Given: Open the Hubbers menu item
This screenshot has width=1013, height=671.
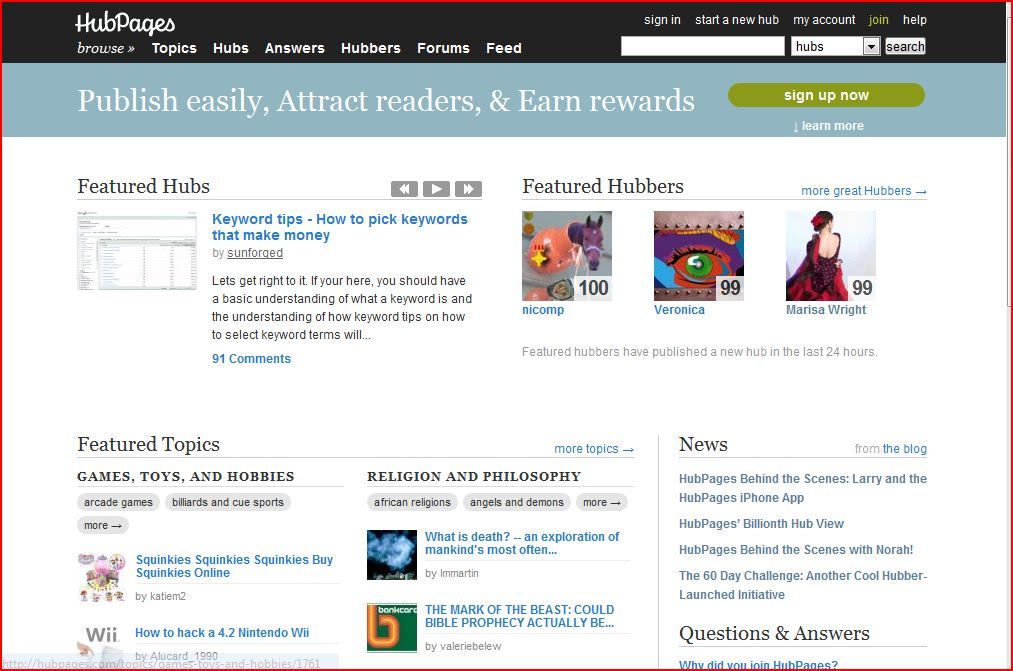Looking at the screenshot, I should pos(371,48).
